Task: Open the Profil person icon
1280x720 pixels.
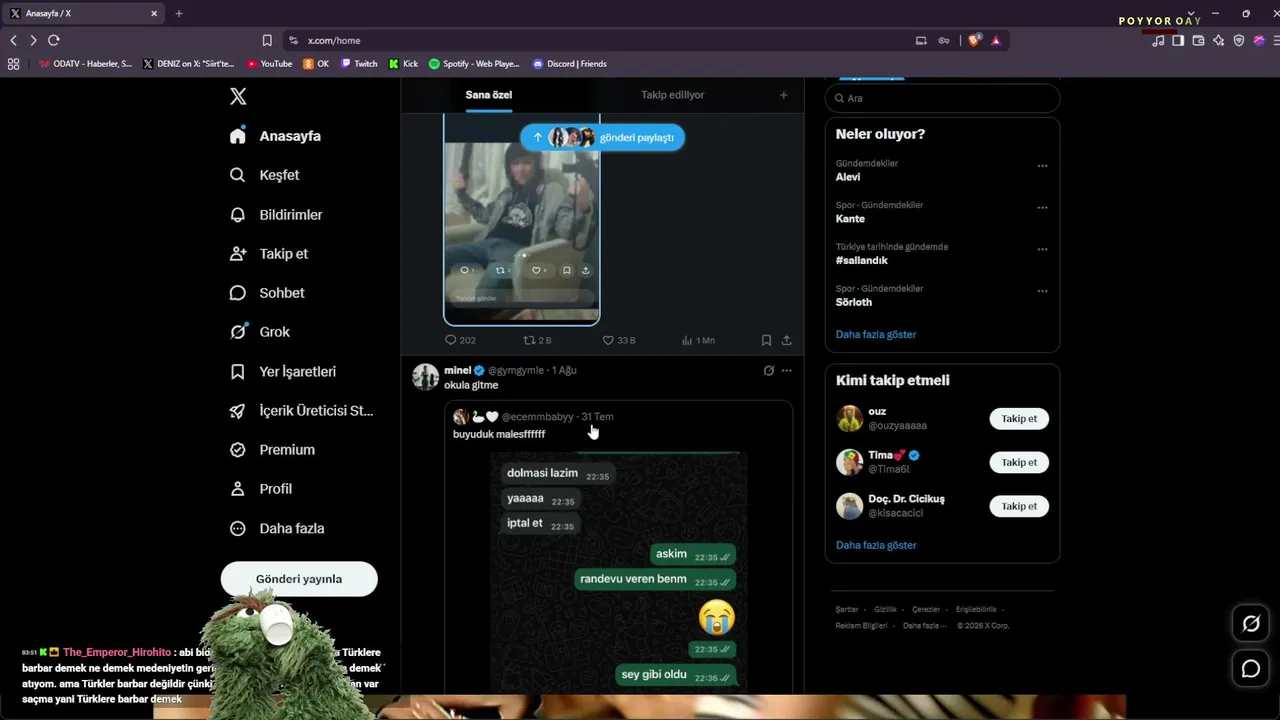Action: coord(237,489)
